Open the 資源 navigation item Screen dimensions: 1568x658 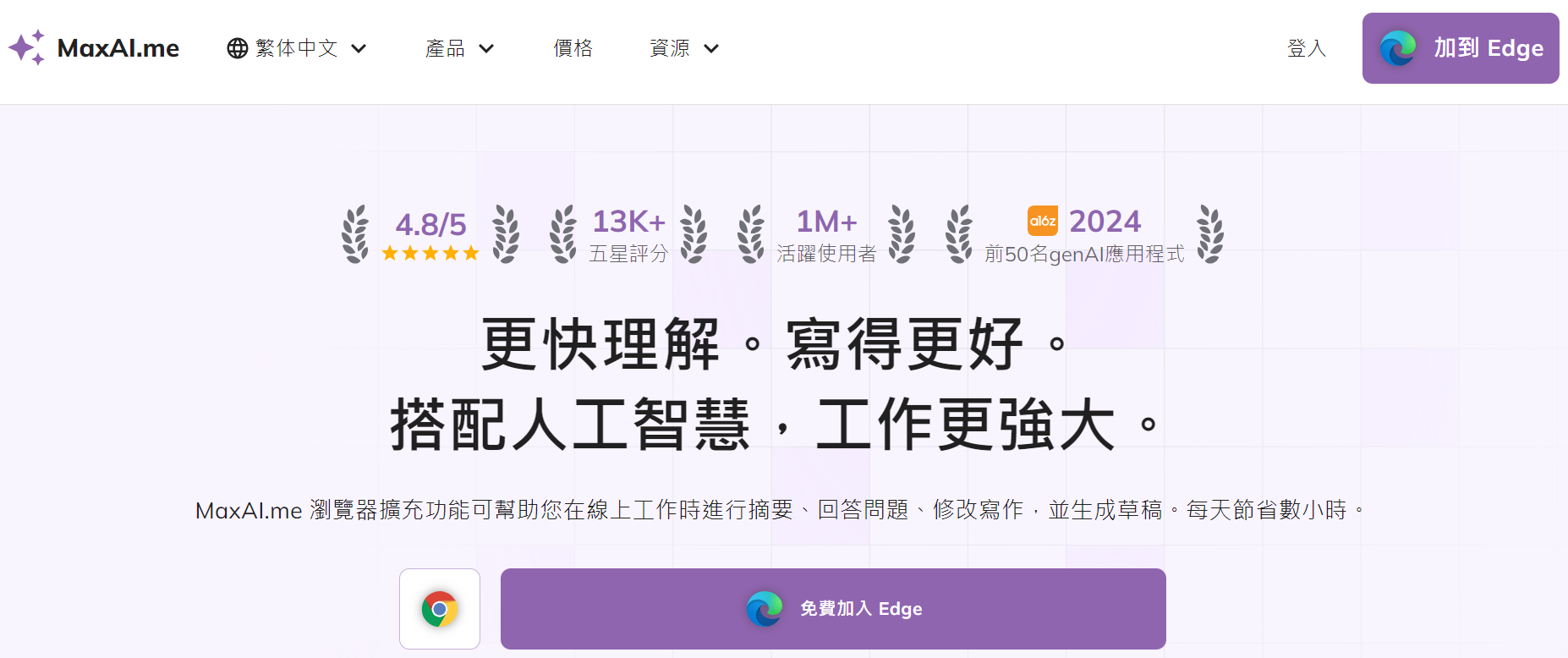pyautogui.click(x=684, y=48)
